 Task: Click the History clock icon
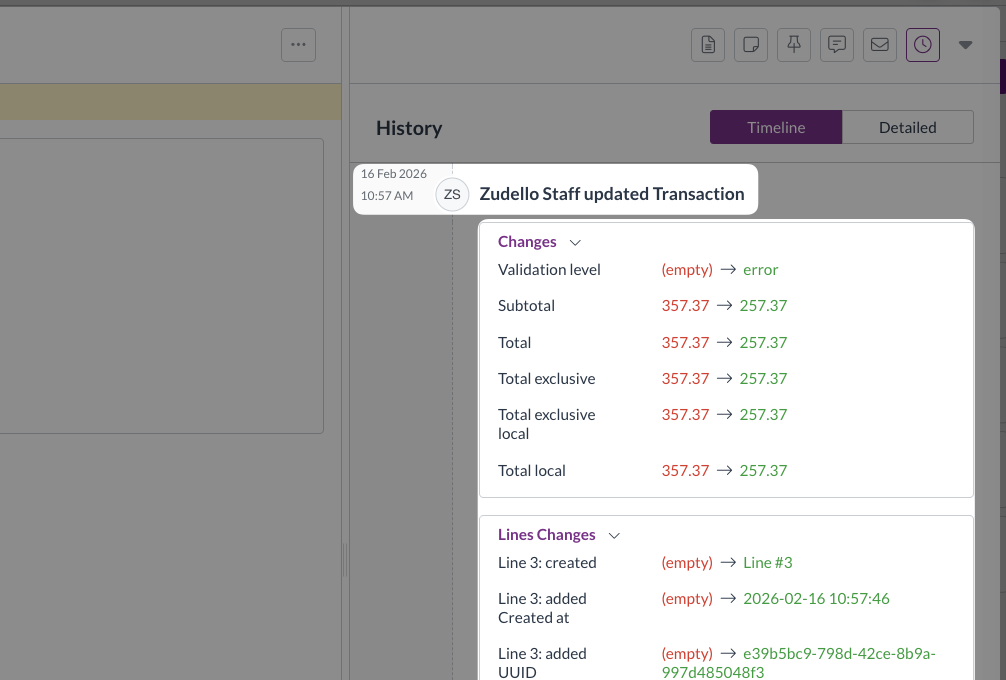923,45
